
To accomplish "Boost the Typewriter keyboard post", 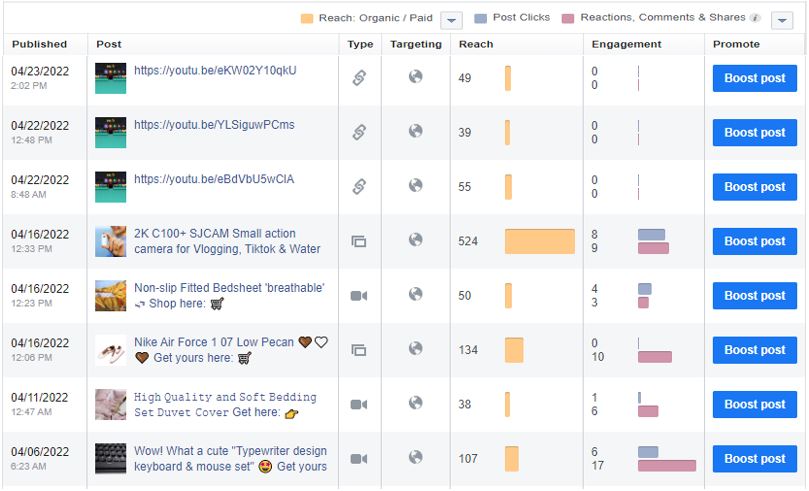I will (x=755, y=459).
